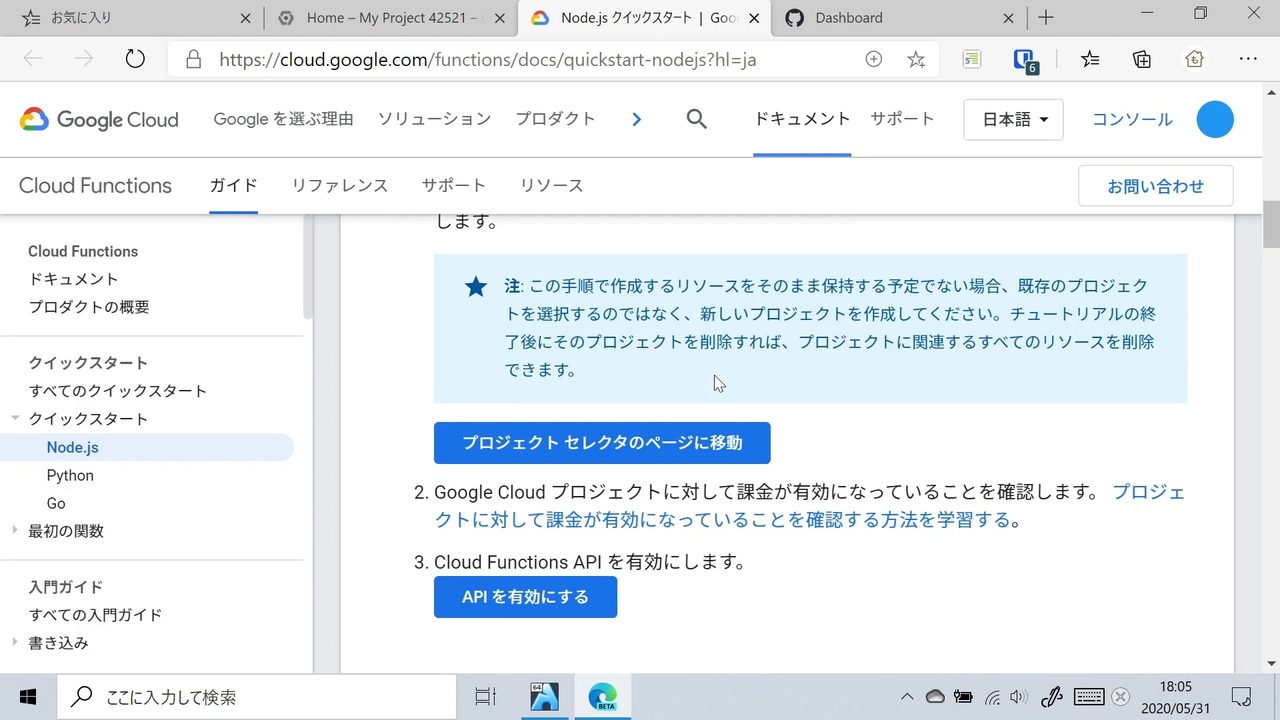Open the Edge Beta taskbar icon
This screenshot has height=720, width=1280.
coord(602,697)
